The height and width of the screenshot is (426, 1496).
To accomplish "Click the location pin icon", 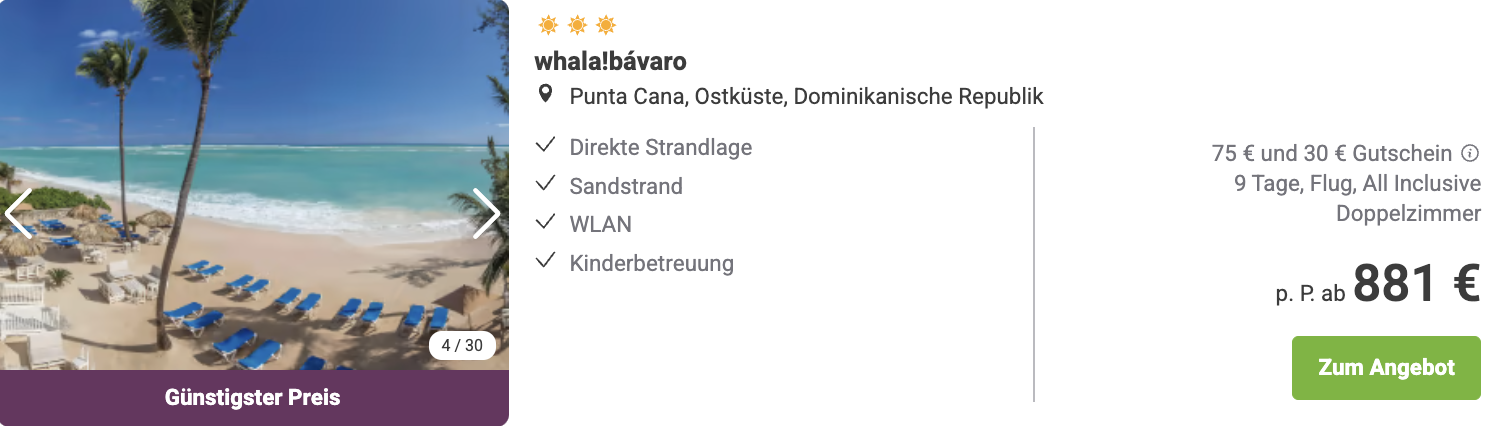I will (x=545, y=95).
